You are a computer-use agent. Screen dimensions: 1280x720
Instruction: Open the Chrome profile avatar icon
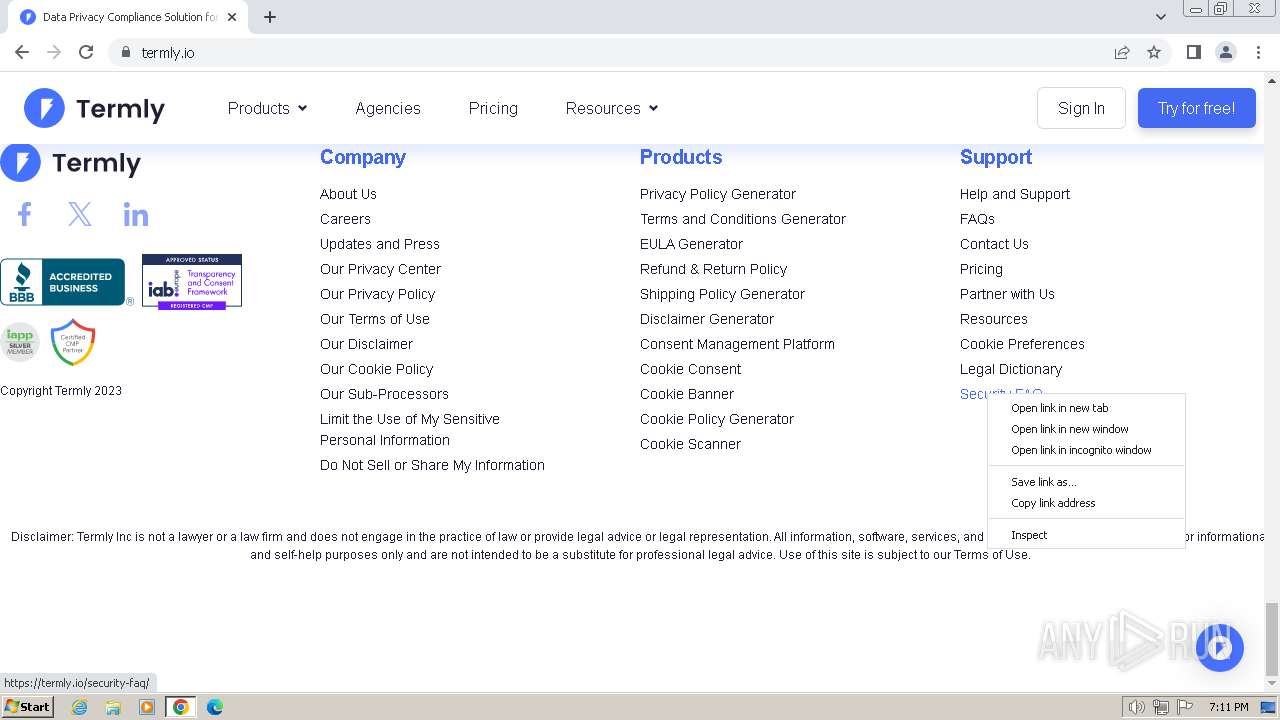pos(1226,52)
